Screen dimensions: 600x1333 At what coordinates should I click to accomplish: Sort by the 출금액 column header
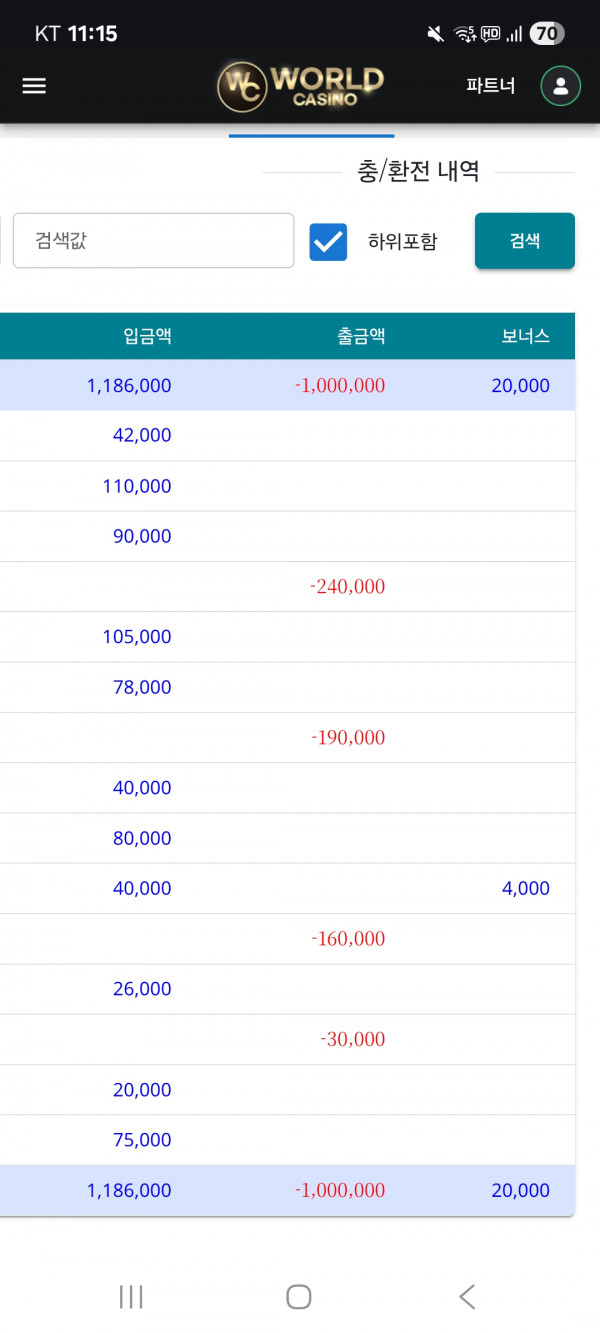click(x=361, y=336)
